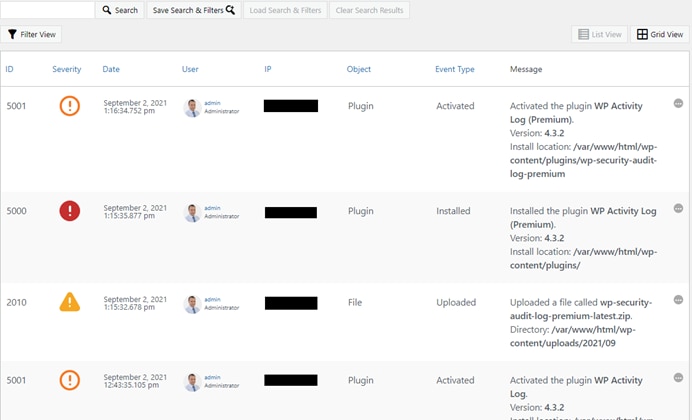Open the Filter View panel
Viewport: 692px width, 420px height.
(x=32, y=34)
